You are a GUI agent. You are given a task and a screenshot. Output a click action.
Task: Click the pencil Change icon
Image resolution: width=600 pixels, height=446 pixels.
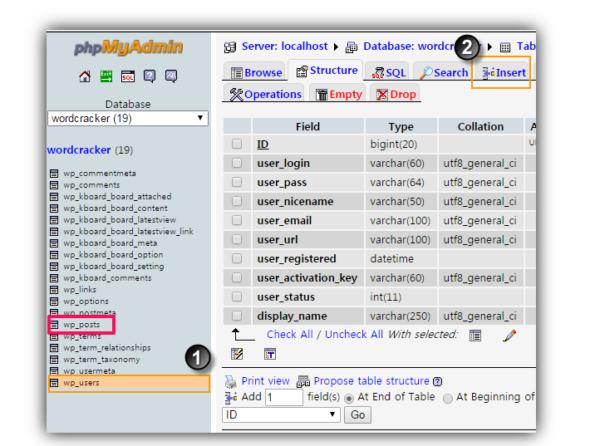point(509,335)
